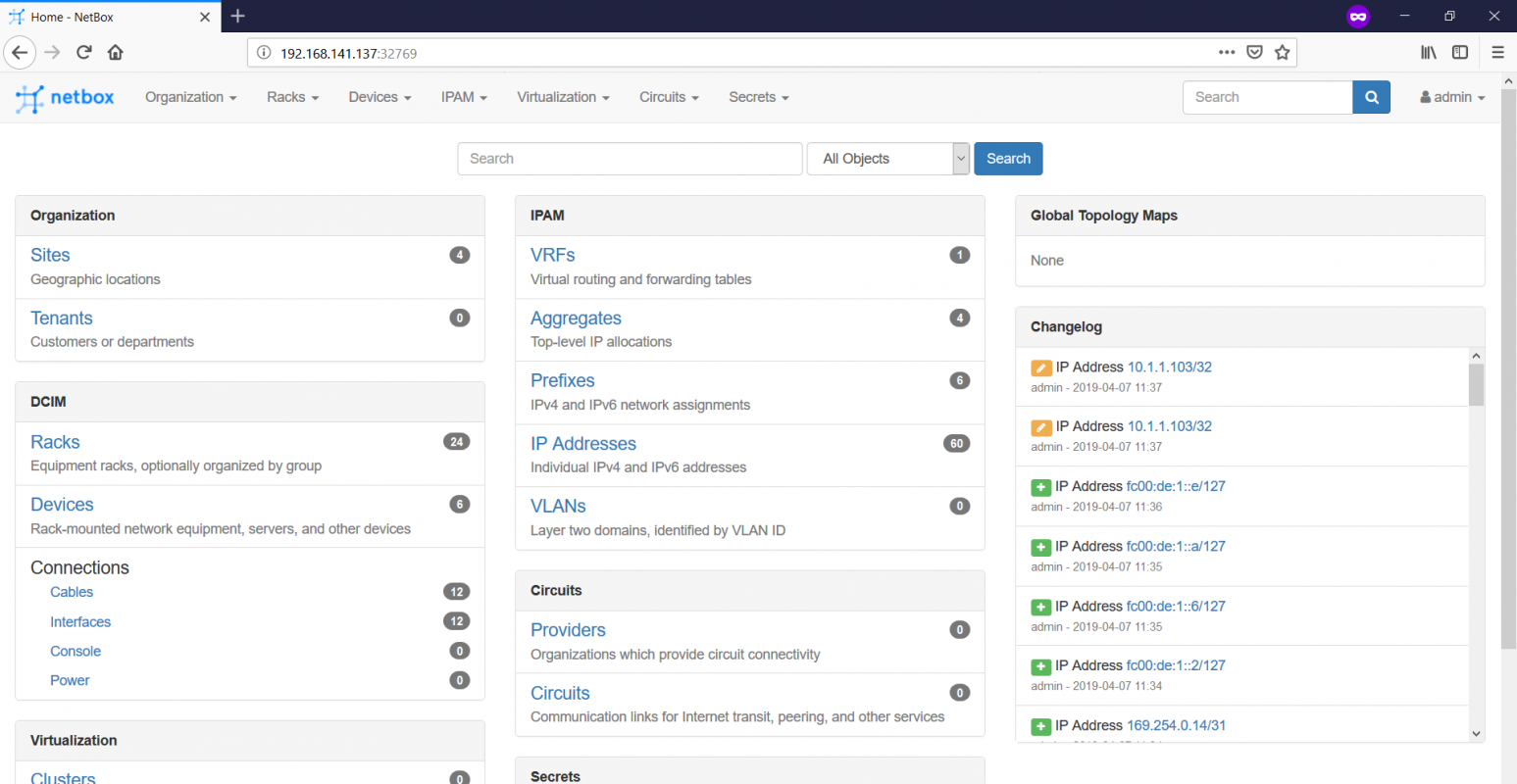Viewport: 1517px width, 784px height.
Task: Click the NetBox logo icon
Action: (29, 97)
